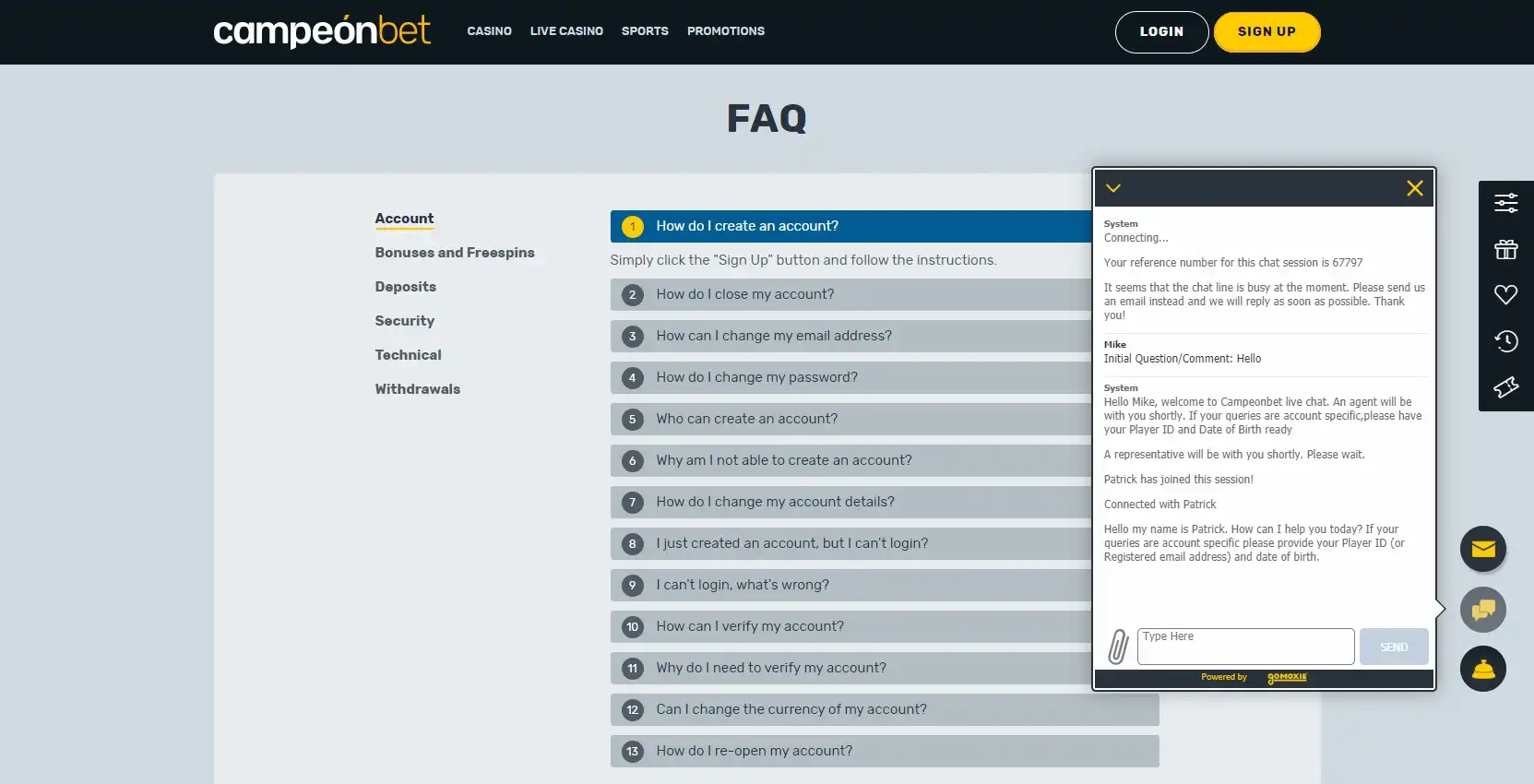Send the chat message

(1394, 647)
